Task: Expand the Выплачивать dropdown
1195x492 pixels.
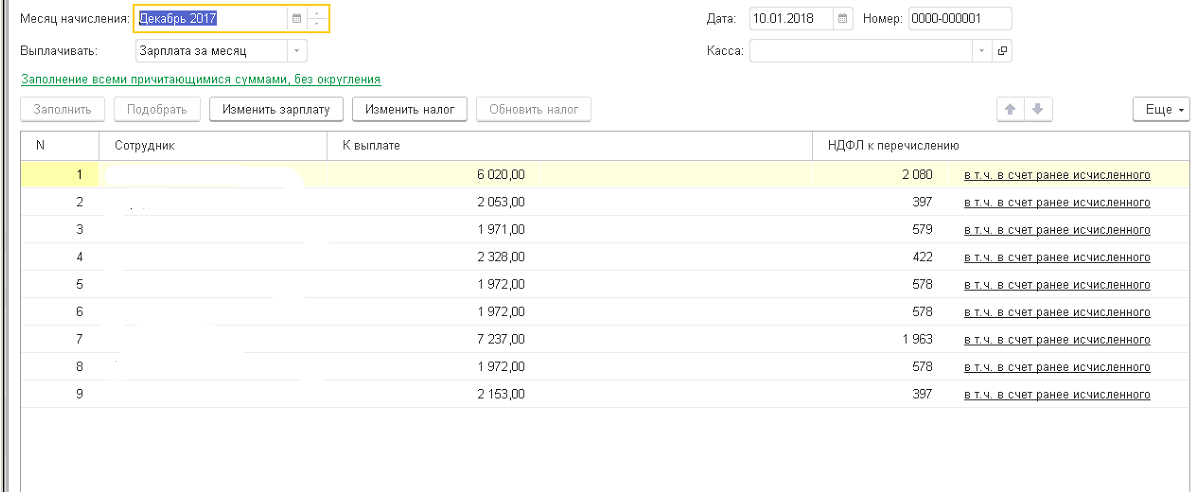Action: tap(296, 50)
